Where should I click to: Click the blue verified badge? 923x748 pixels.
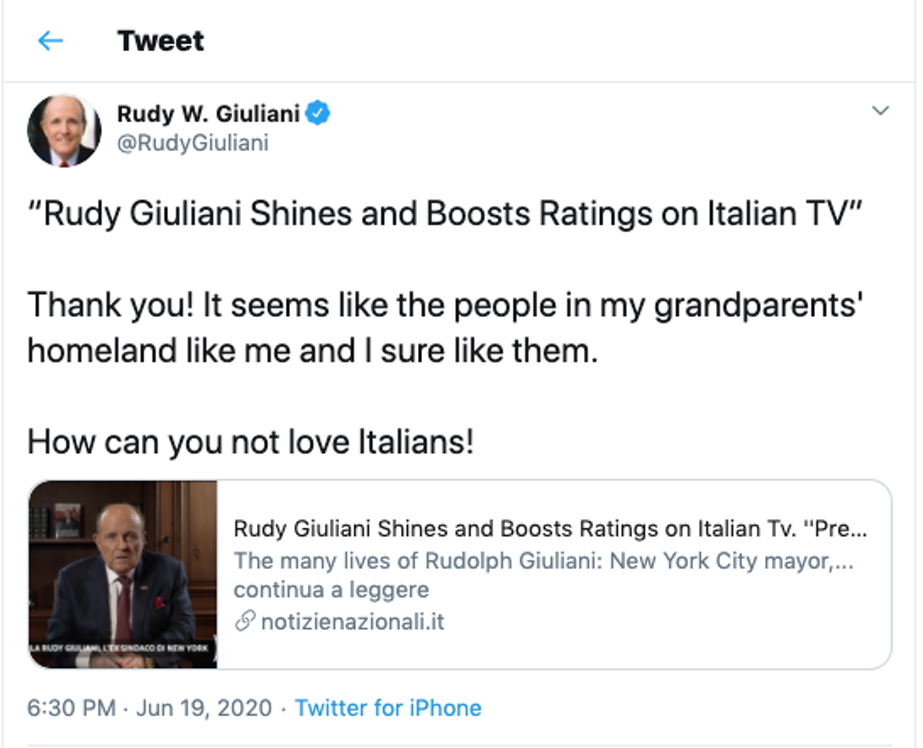(x=318, y=113)
